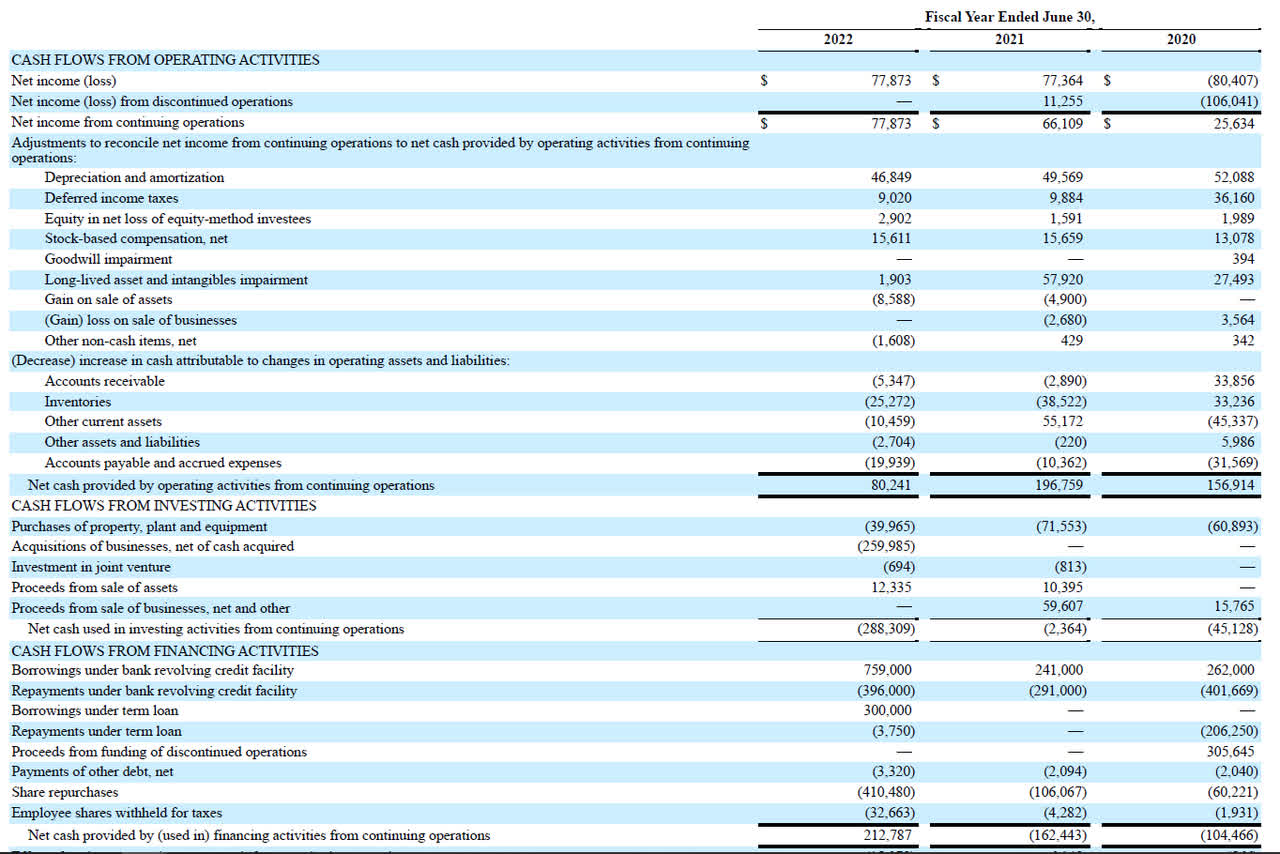Image resolution: width=1280 pixels, height=854 pixels.
Task: Select term loan borrowings 300,000
Action: [888, 710]
